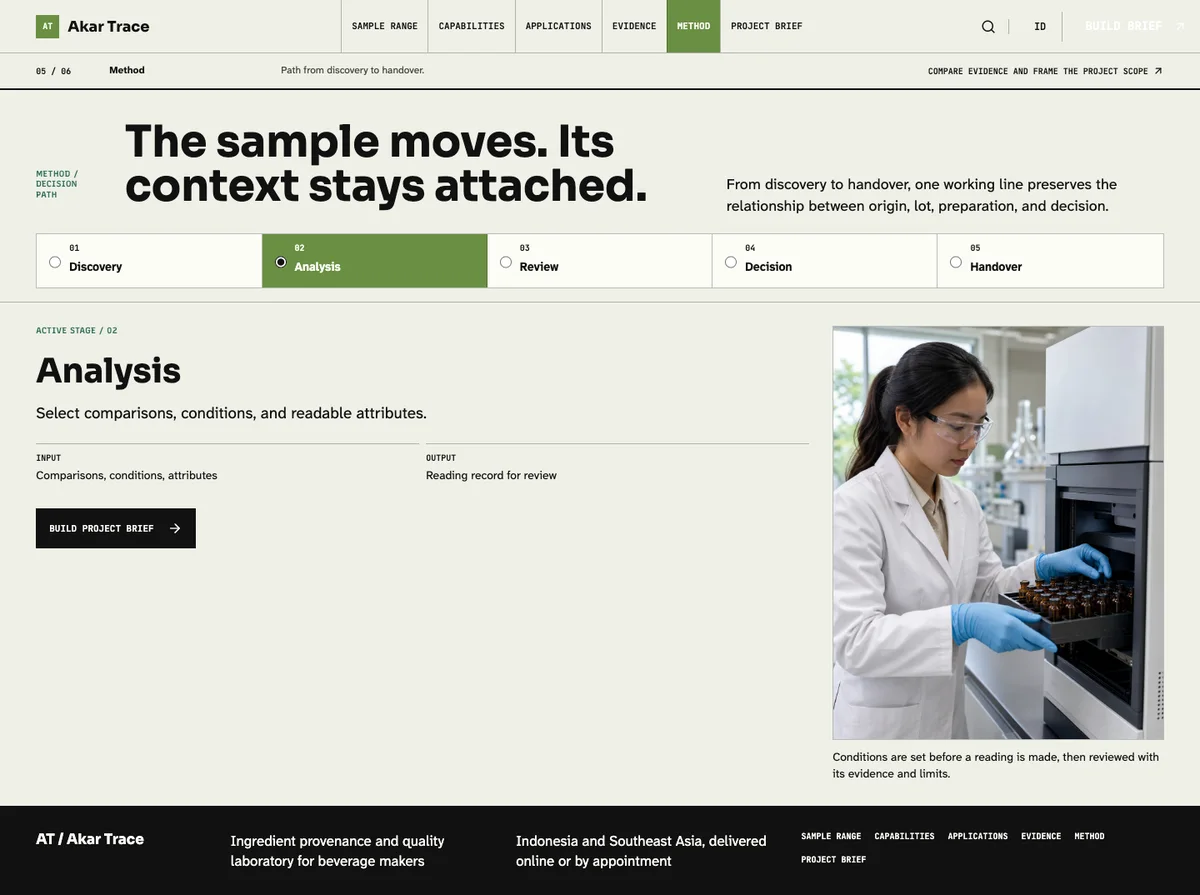
Task: Click the black Build Project Brief button
Action: [x=116, y=528]
